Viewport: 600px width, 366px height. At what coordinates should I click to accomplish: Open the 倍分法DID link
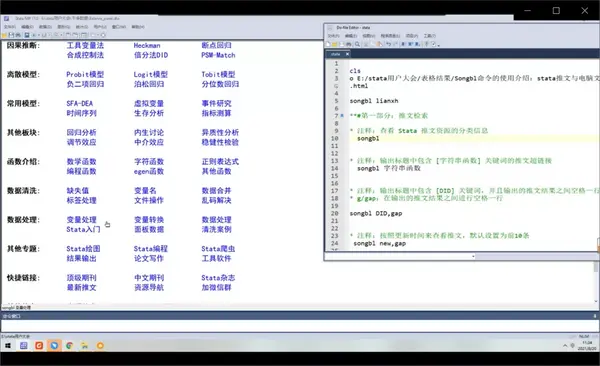151,55
